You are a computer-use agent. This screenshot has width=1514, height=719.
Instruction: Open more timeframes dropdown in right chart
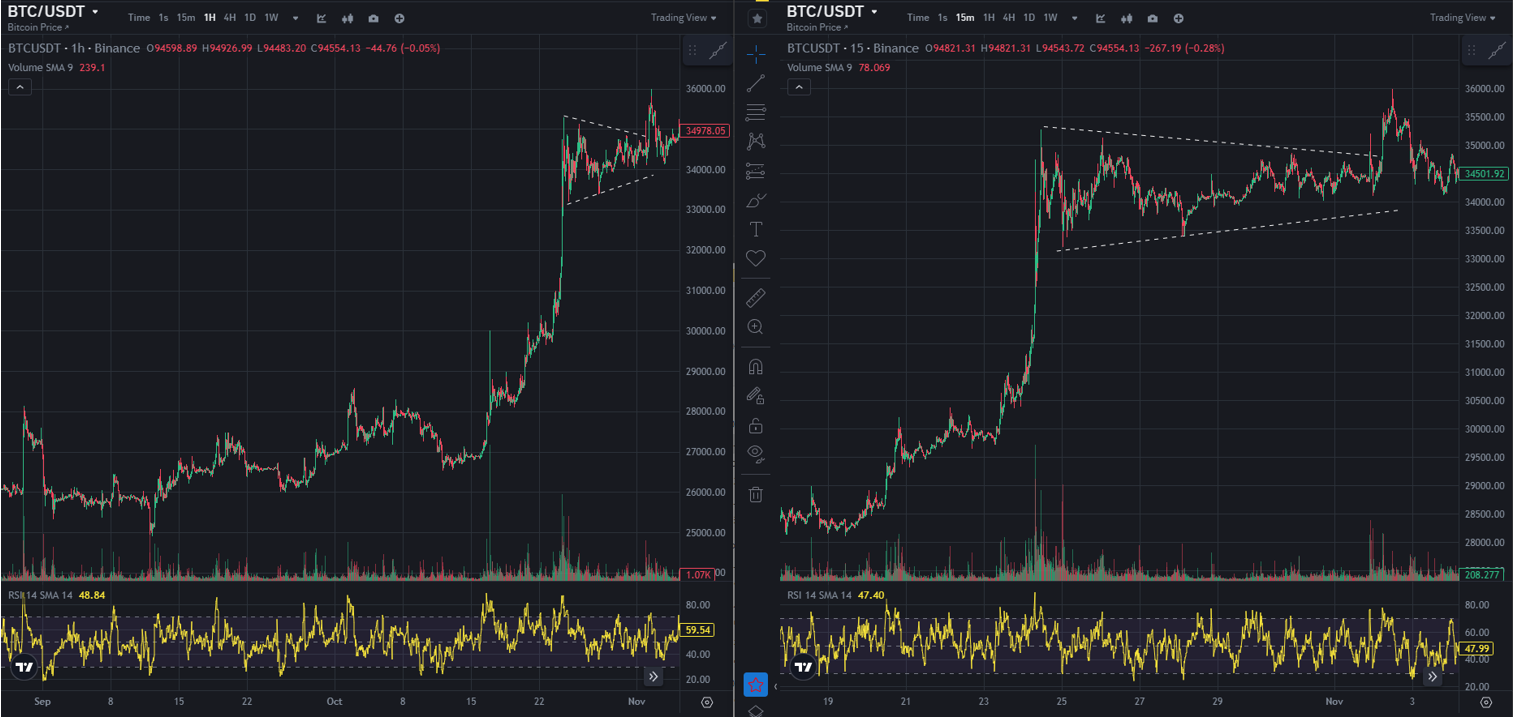1074,18
